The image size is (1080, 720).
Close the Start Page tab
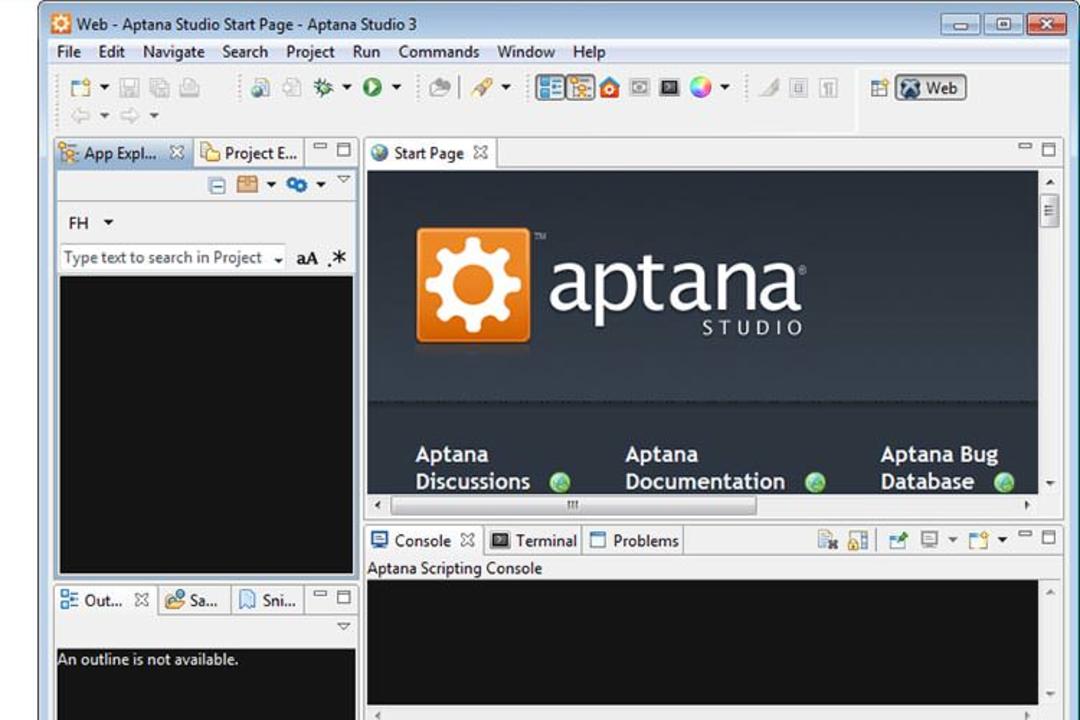pyautogui.click(x=481, y=152)
